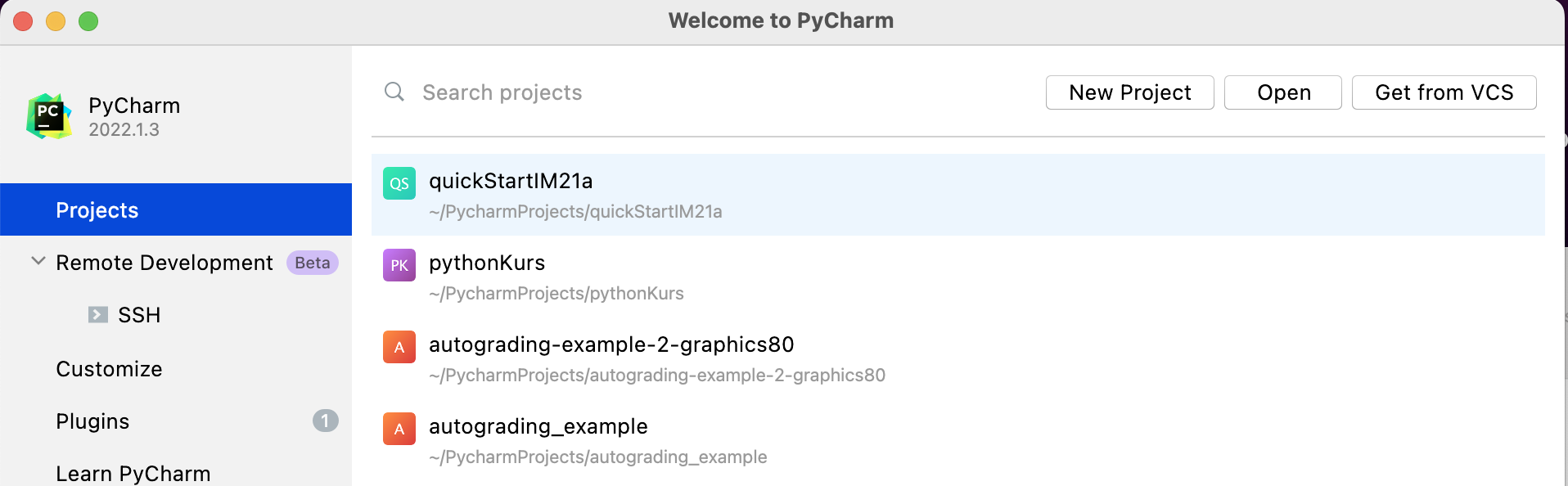The height and width of the screenshot is (486, 1568).
Task: Open the Plugins section
Action: pos(92,421)
